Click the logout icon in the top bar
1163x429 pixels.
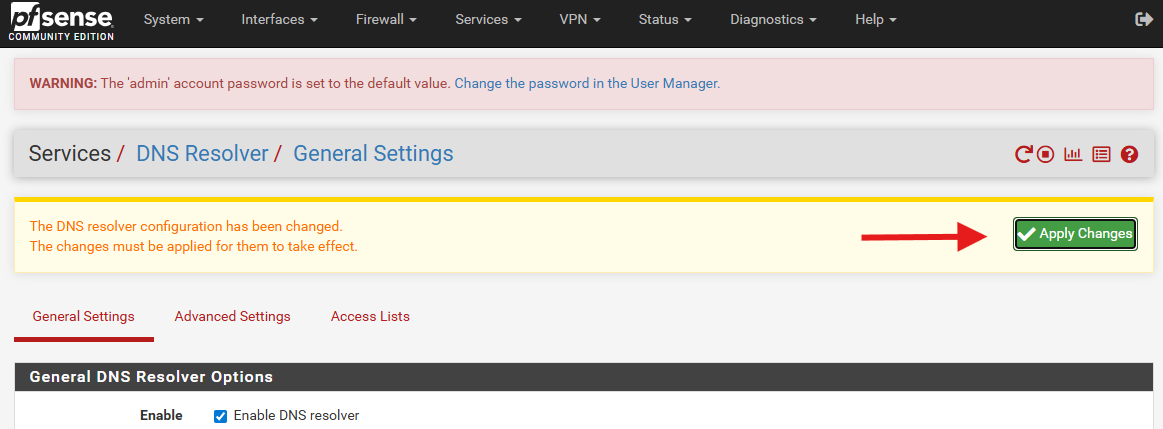pos(1144,20)
